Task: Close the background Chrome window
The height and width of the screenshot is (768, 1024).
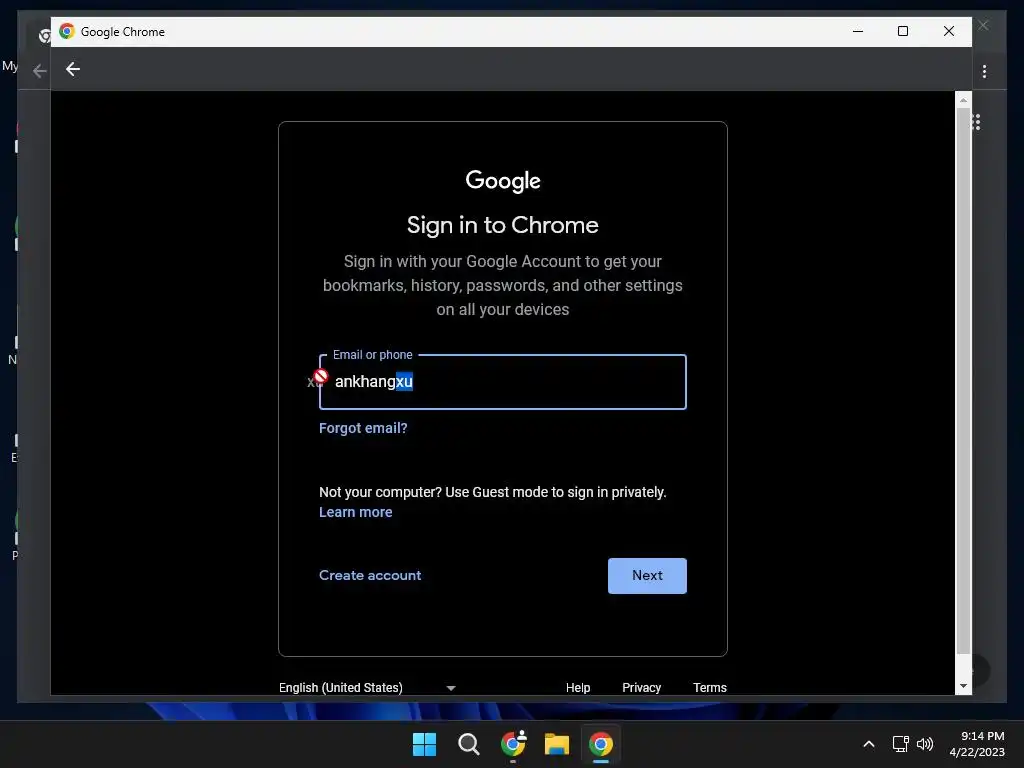Action: (984, 25)
